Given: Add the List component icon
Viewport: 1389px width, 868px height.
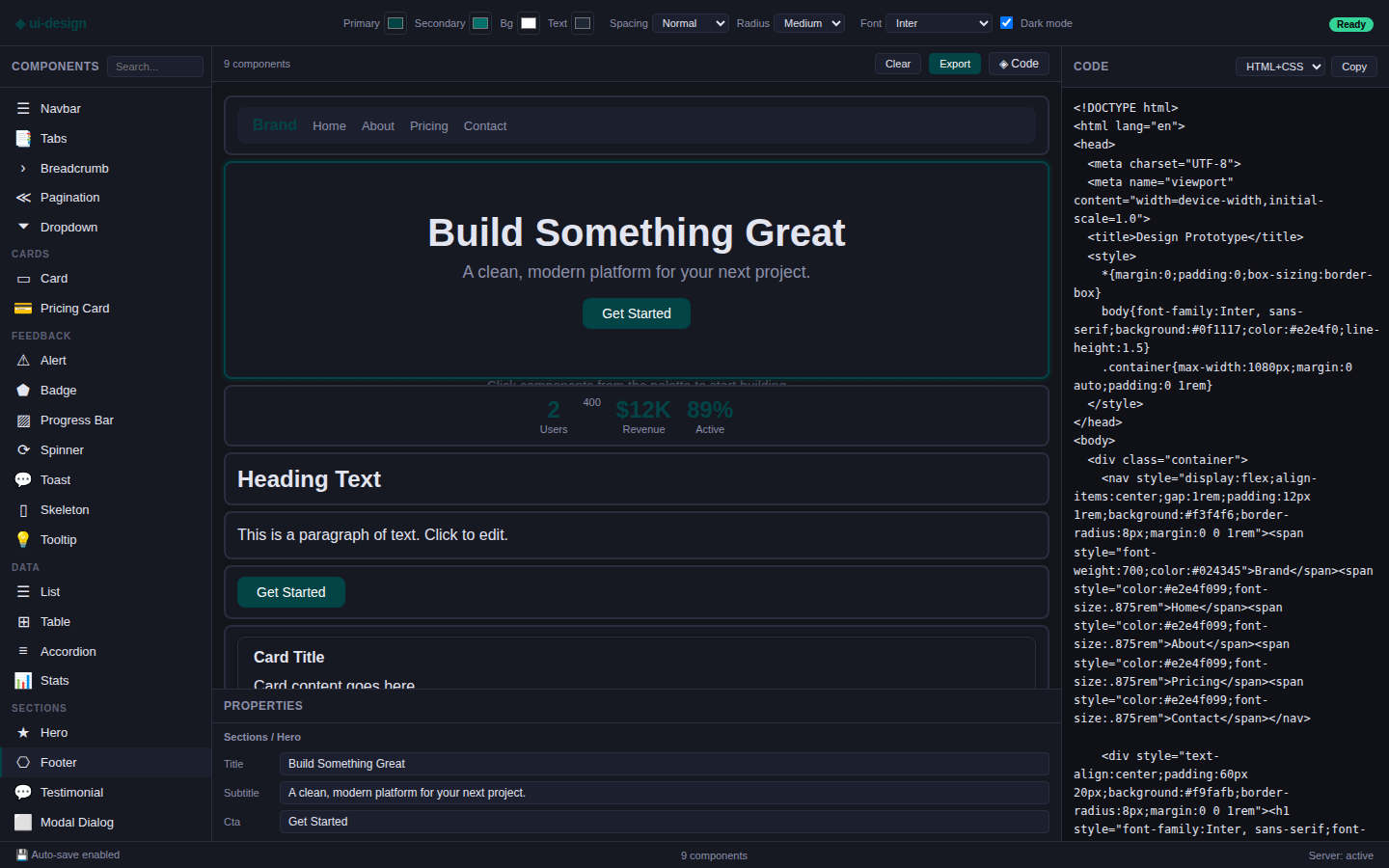Looking at the screenshot, I should [x=23, y=592].
